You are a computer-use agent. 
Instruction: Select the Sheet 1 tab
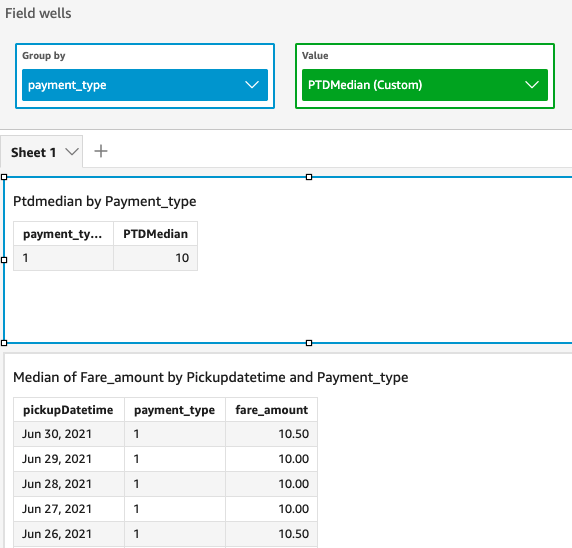tap(41, 152)
